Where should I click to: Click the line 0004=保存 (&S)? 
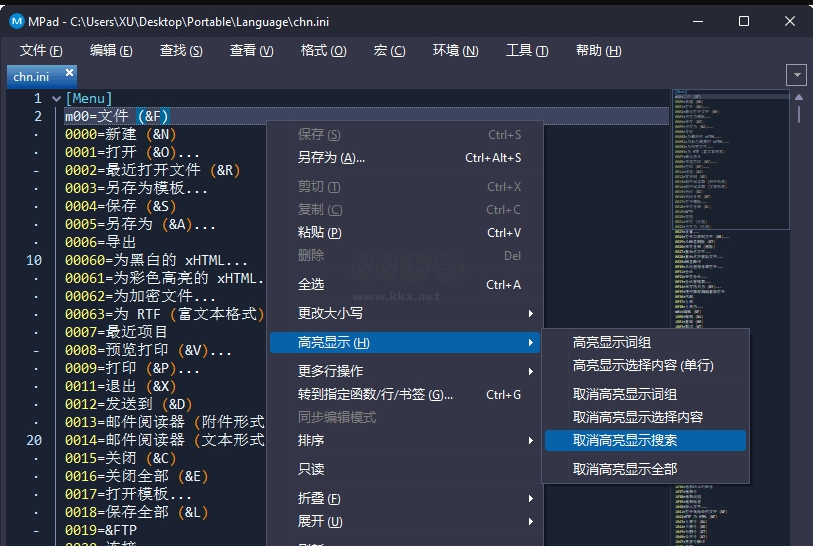point(121,206)
